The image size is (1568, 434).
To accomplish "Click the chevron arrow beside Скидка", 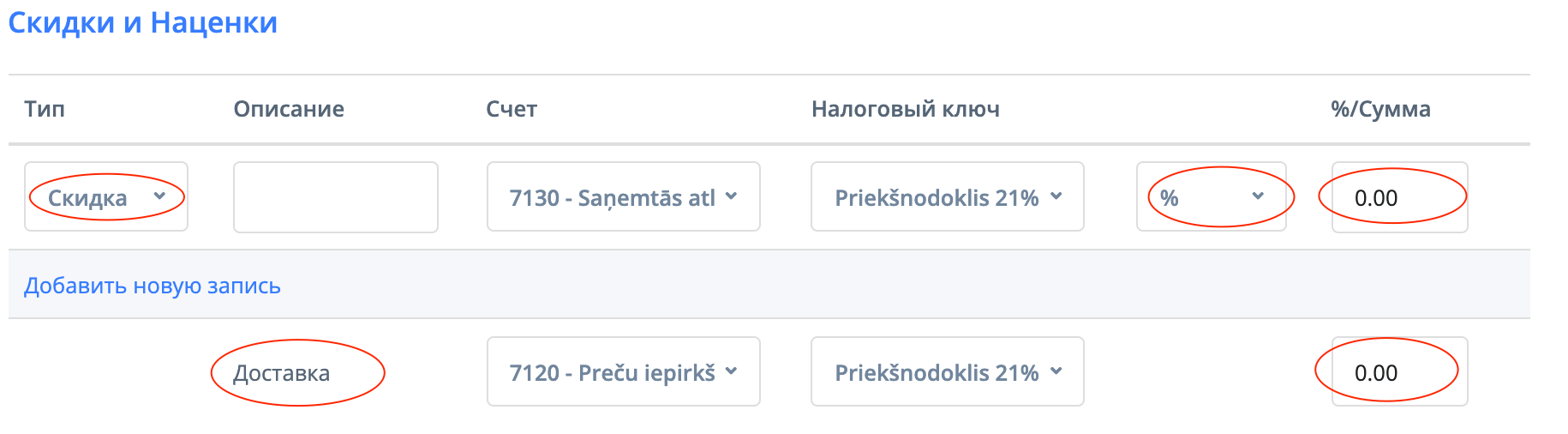I will pyautogui.click(x=159, y=196).
